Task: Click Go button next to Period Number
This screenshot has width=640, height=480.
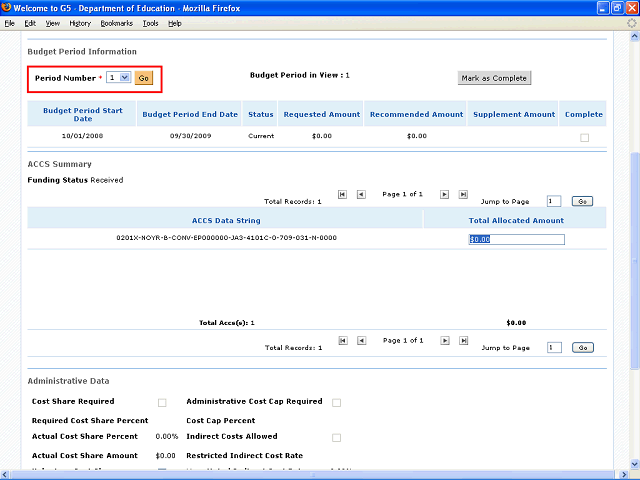Action: pos(144,77)
